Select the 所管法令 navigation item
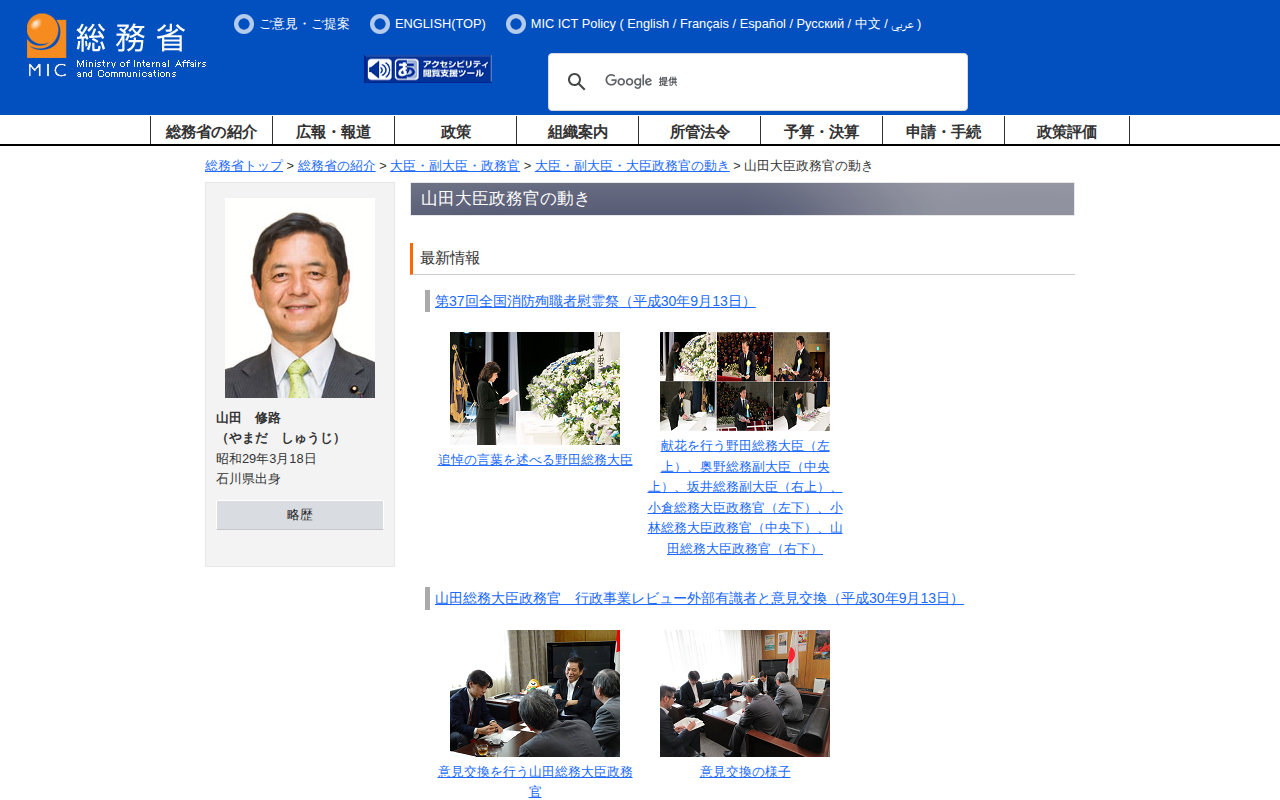The height and width of the screenshot is (800, 1280). coord(699,131)
